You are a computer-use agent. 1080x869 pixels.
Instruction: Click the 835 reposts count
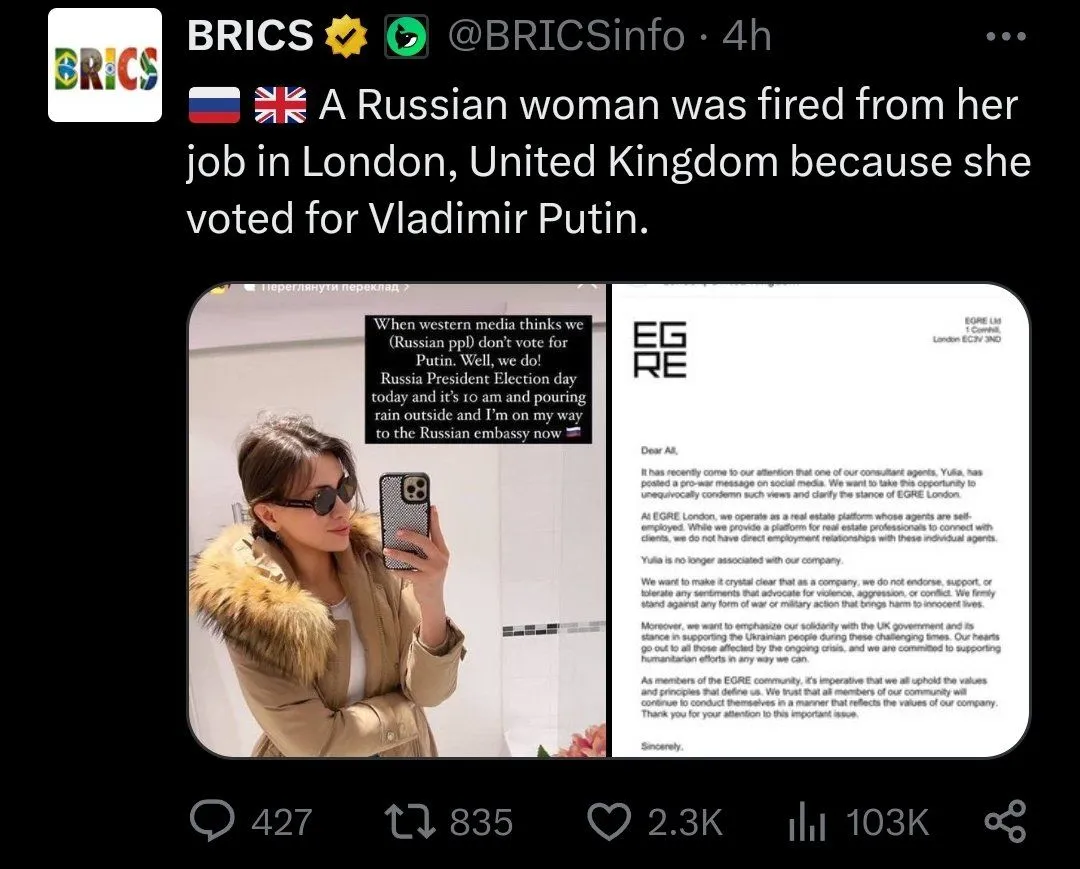[x=481, y=822]
